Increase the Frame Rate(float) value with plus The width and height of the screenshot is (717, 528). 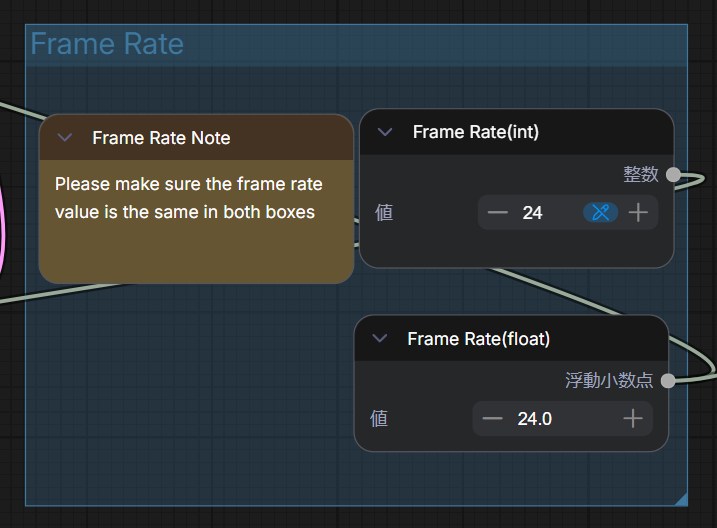pyautogui.click(x=632, y=418)
